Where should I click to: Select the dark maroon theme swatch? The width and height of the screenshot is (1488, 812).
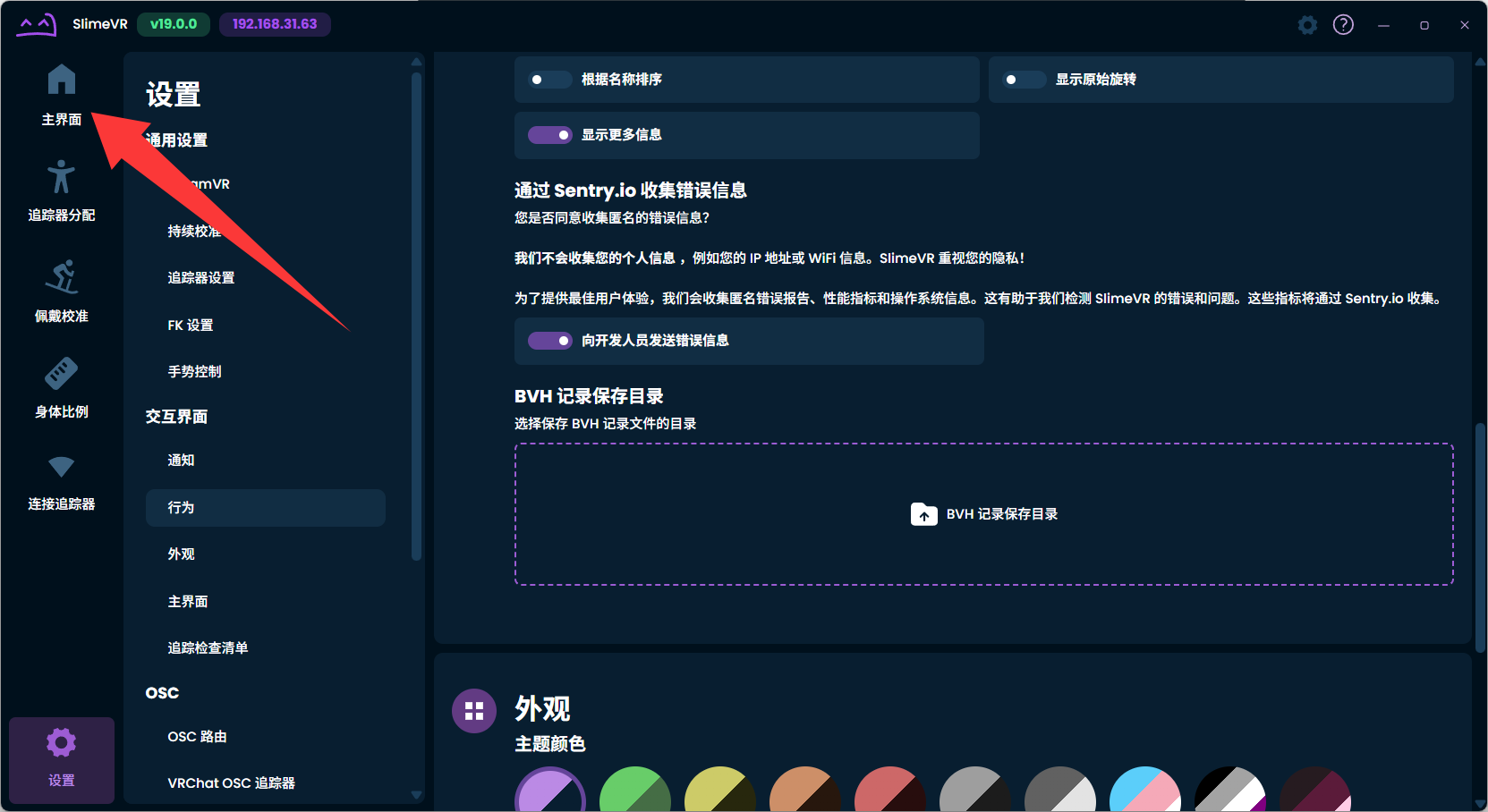click(x=1315, y=789)
